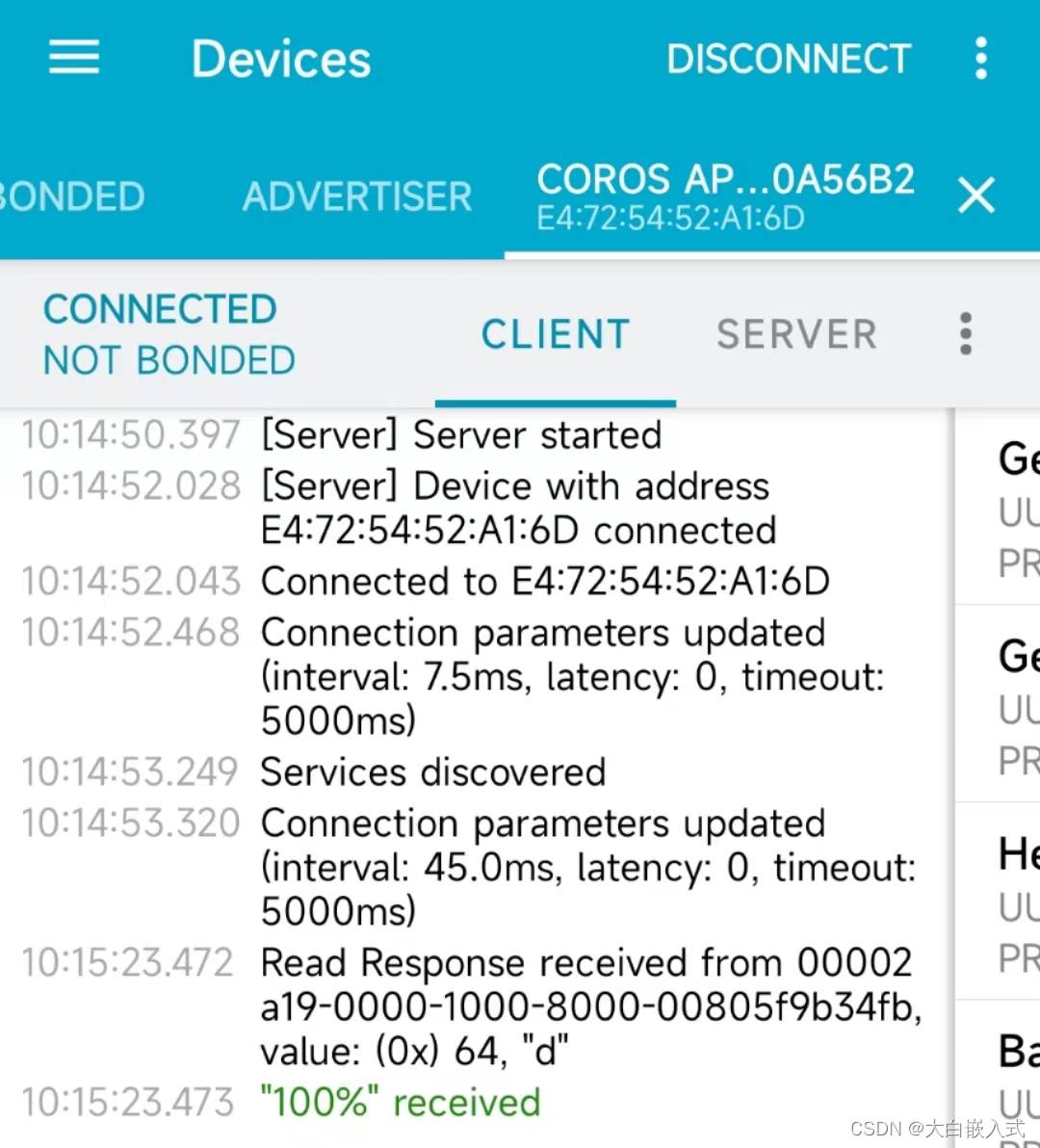
Task: Select the interval 45.0ms connection parameters log entry
Action: pyautogui.click(x=588, y=867)
